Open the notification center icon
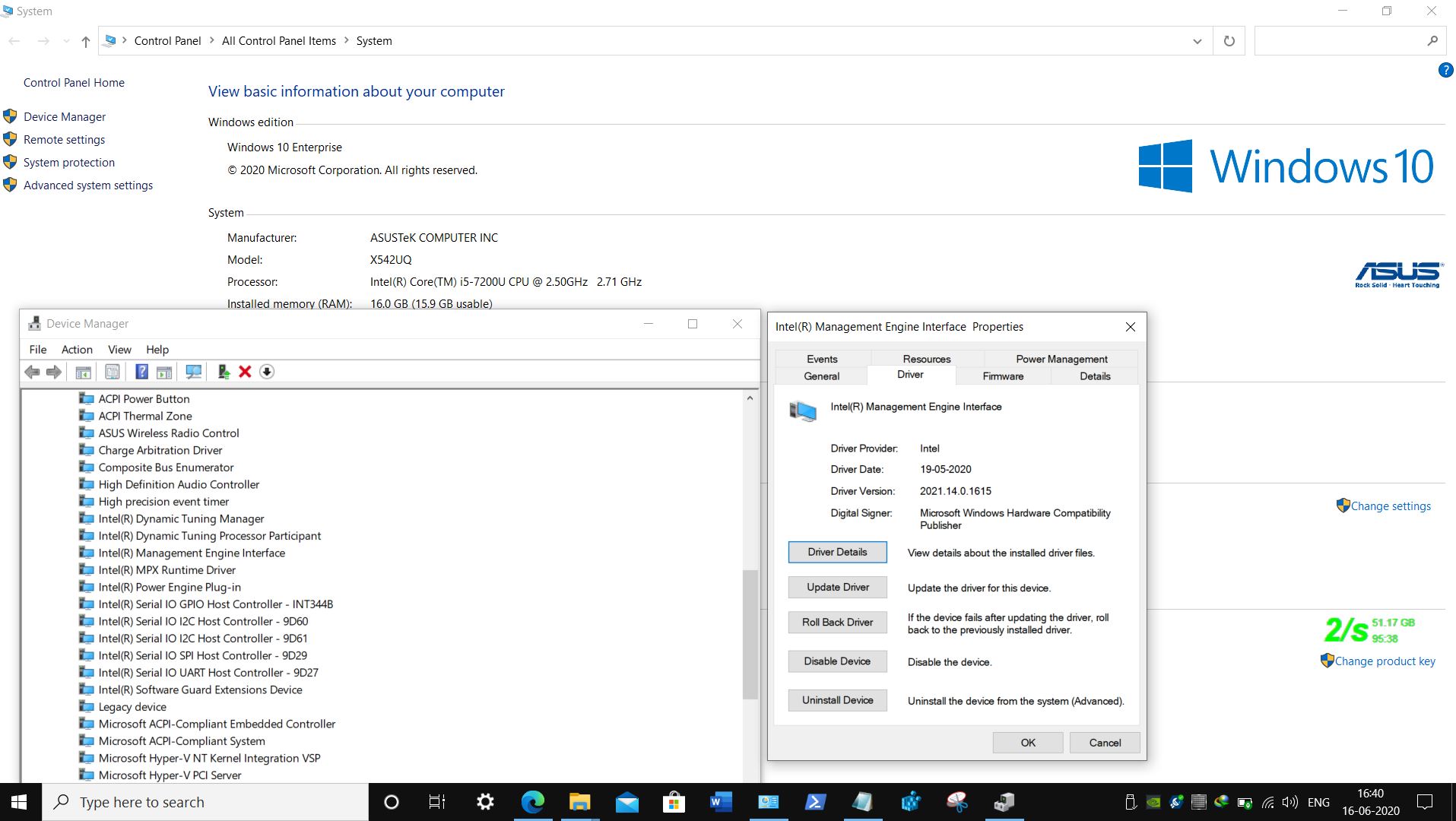Image resolution: width=1456 pixels, height=821 pixels. pyautogui.click(x=1425, y=802)
